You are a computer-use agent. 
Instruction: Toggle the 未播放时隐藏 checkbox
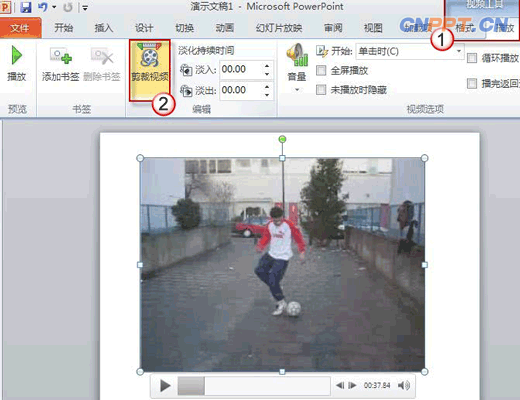pyautogui.click(x=321, y=89)
